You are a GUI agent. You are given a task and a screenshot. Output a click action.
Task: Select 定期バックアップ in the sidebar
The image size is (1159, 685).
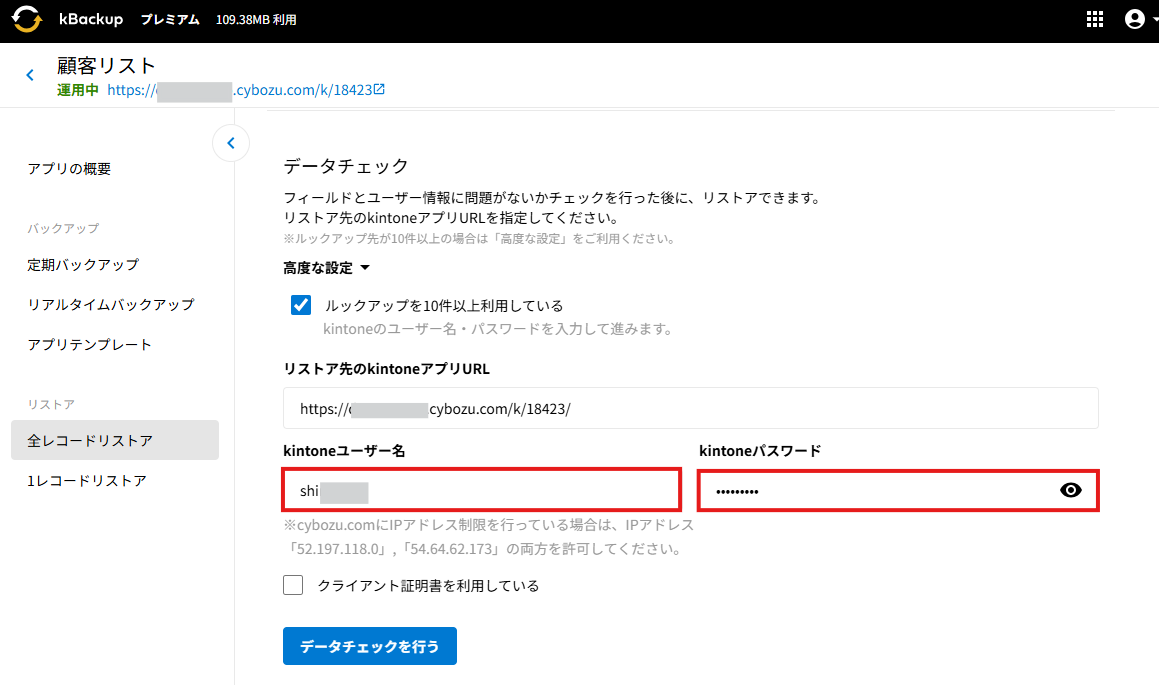click(x=84, y=265)
